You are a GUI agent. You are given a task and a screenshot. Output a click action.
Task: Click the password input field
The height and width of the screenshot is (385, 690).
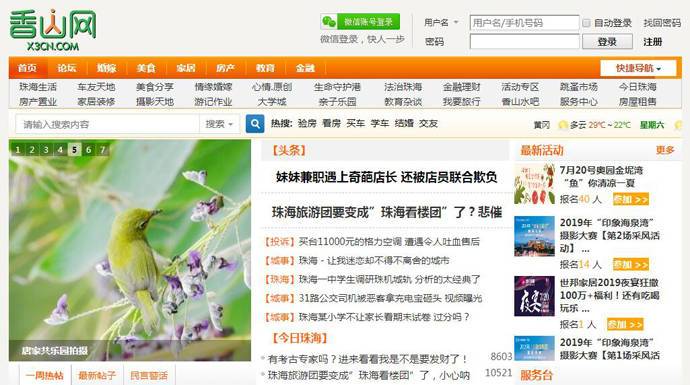tap(524, 42)
